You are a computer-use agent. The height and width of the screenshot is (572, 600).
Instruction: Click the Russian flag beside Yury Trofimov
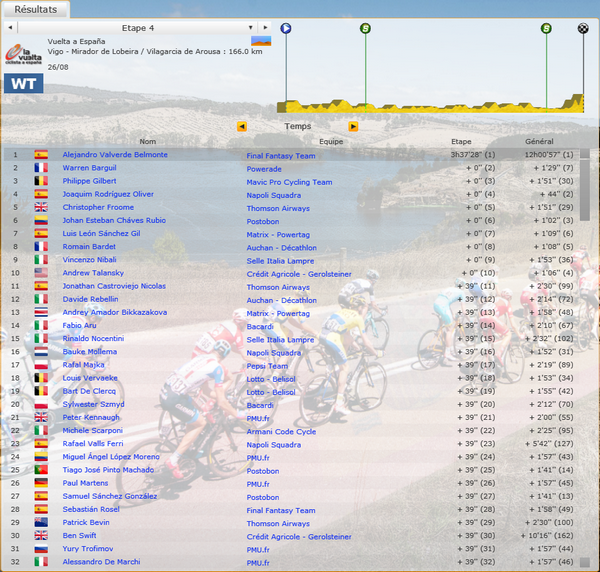41,548
